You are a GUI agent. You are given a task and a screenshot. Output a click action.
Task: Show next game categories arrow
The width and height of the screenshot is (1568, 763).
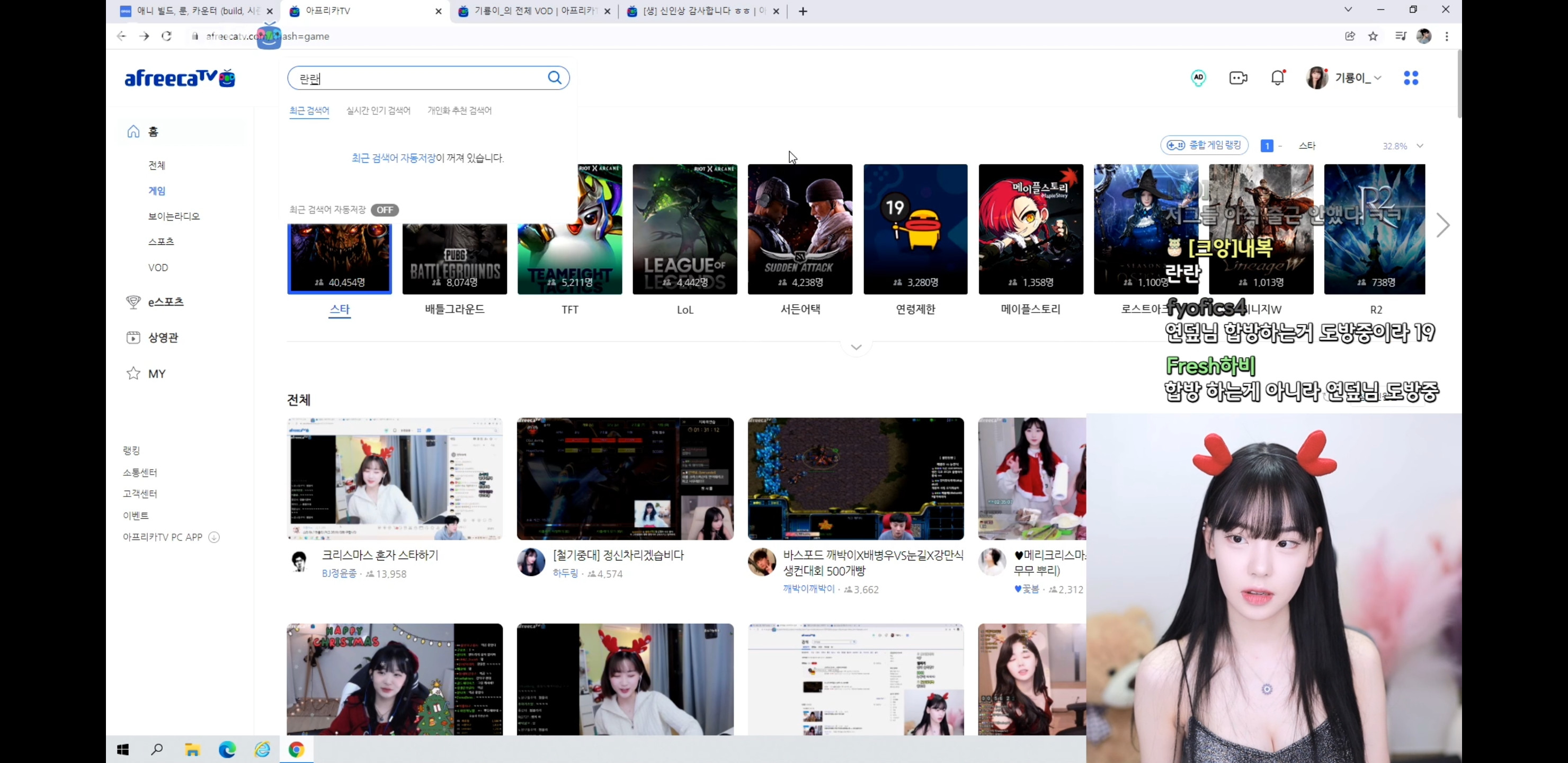(1442, 225)
